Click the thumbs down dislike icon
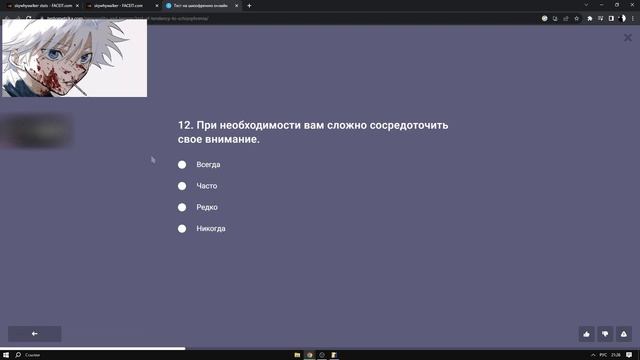The image size is (640, 360). coord(605,334)
